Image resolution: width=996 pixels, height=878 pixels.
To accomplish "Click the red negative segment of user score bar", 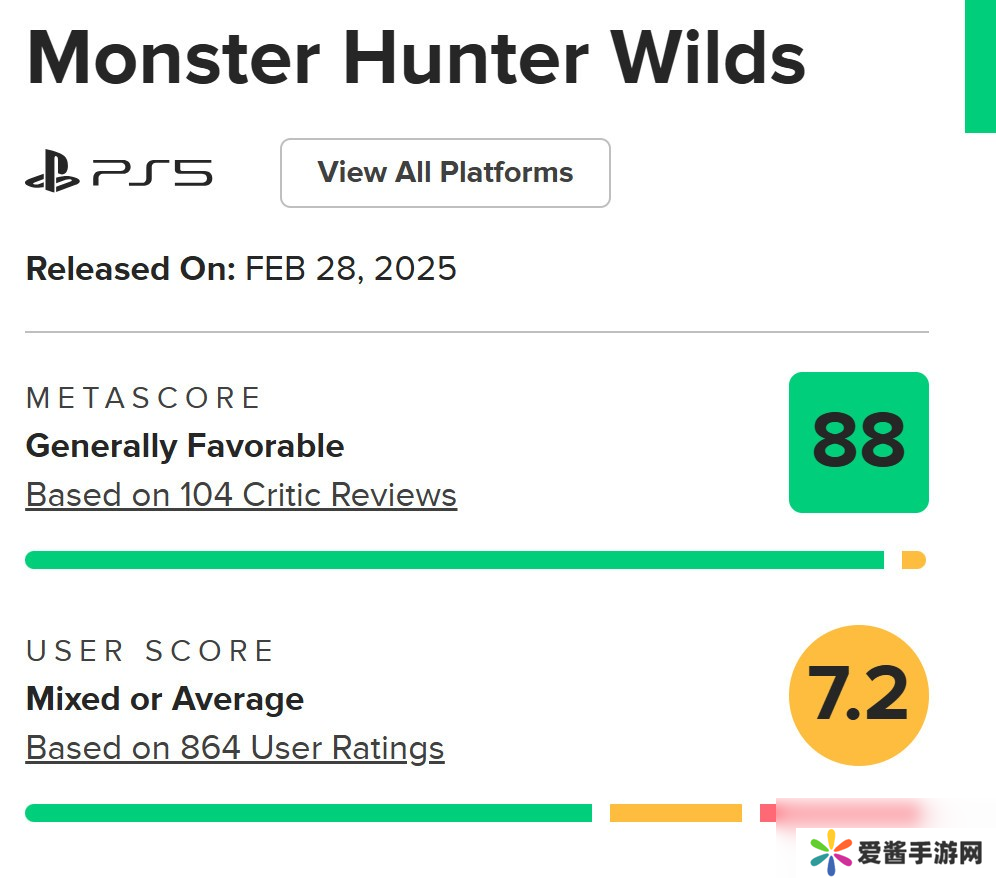I will point(768,812).
